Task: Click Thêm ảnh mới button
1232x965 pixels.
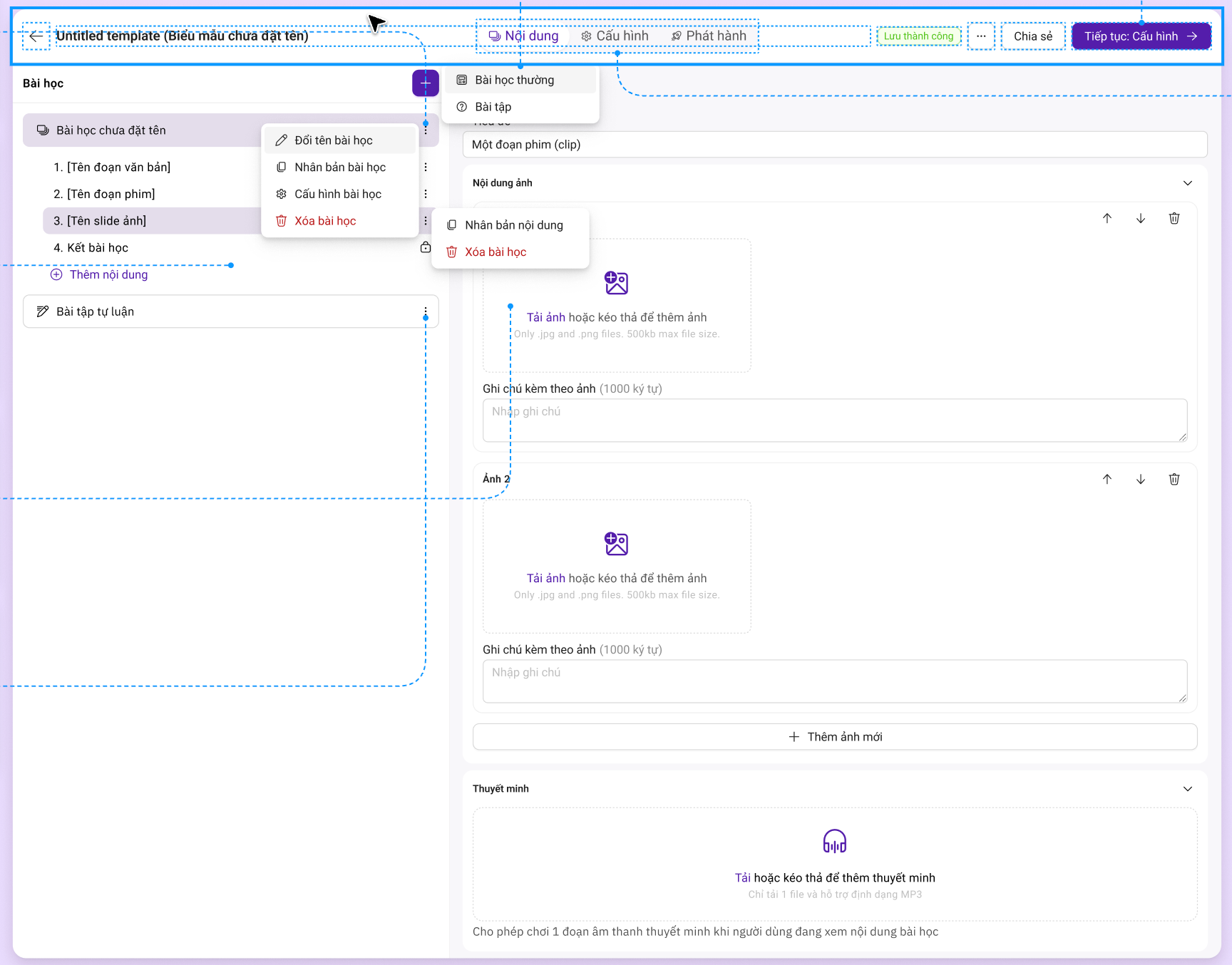Action: tap(835, 737)
